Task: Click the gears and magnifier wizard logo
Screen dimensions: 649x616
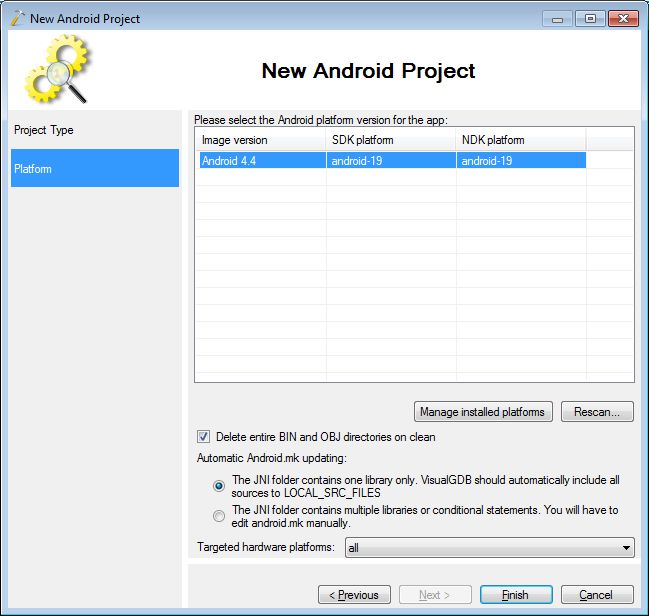Action: (57, 69)
